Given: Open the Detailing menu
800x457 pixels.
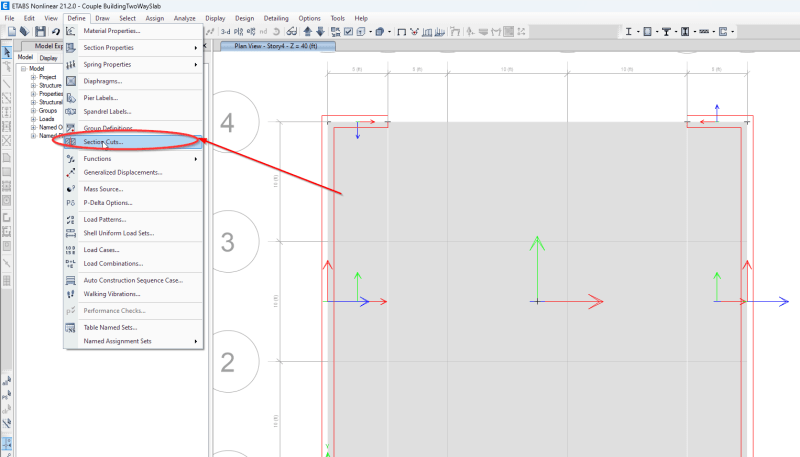Looking at the screenshot, I should [x=276, y=18].
